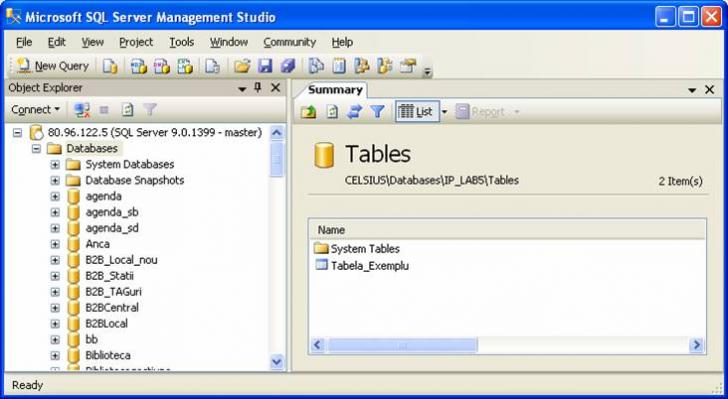
Task: Collapse the 80.96.122.5 server node
Action: tap(17, 133)
